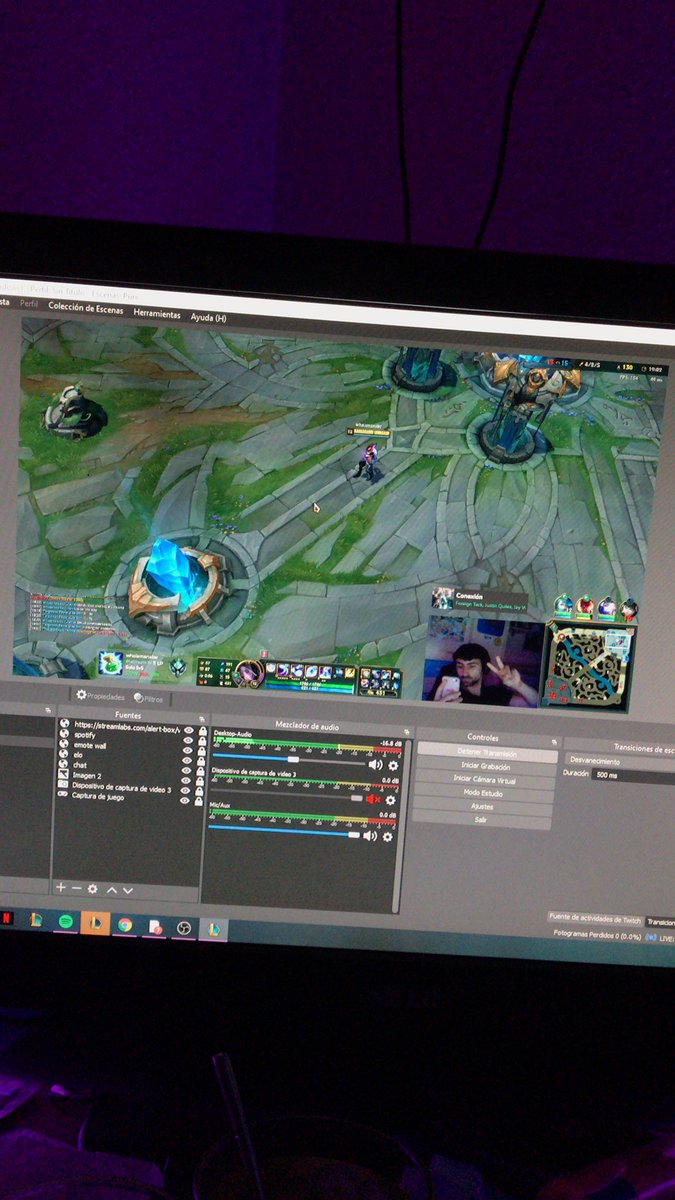Image resolution: width=675 pixels, height=1200 pixels.
Task: Remove selected source with the minus icon
Action: pos(77,888)
